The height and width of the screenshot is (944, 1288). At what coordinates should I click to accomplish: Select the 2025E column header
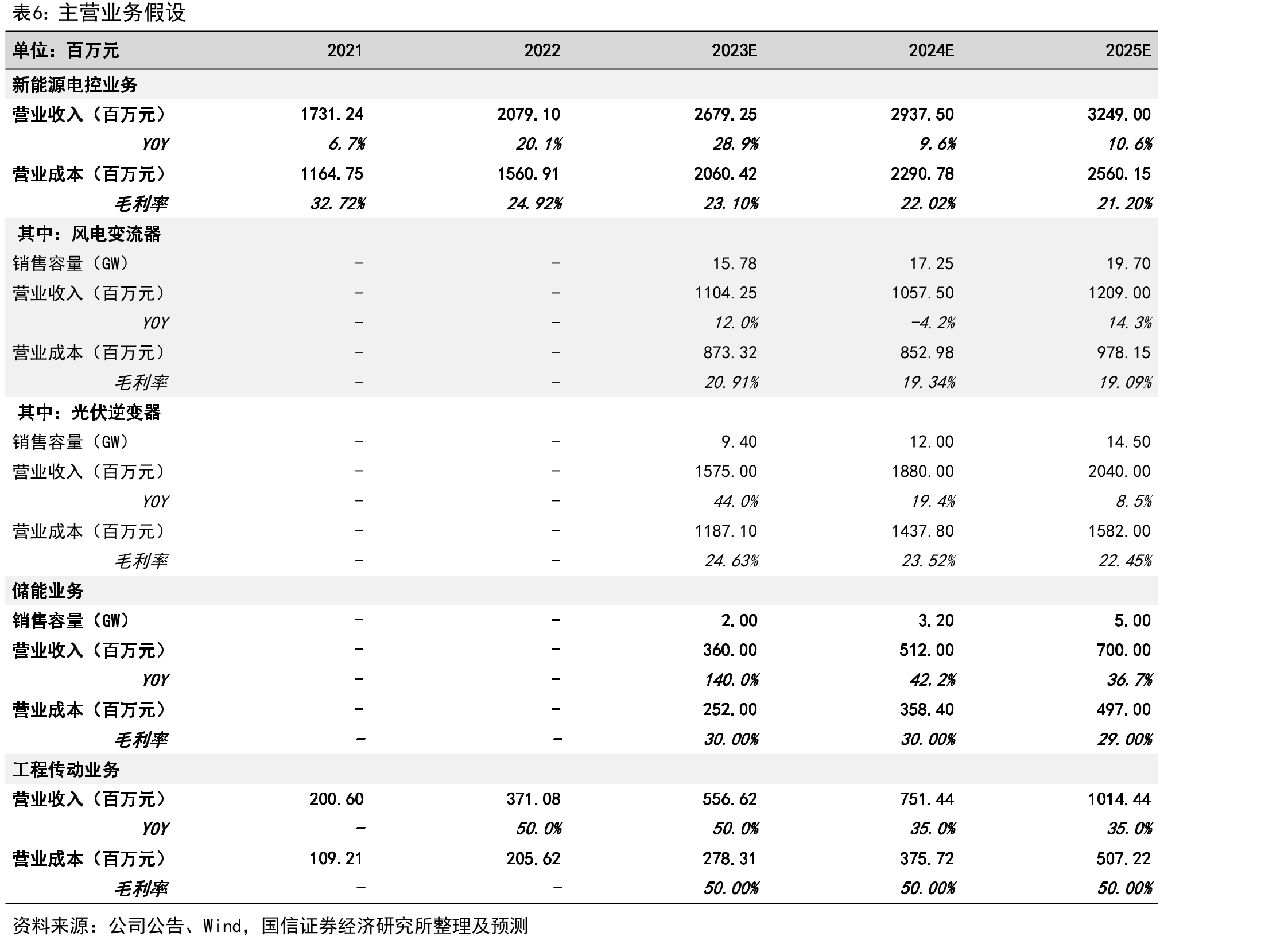[x=1128, y=50]
